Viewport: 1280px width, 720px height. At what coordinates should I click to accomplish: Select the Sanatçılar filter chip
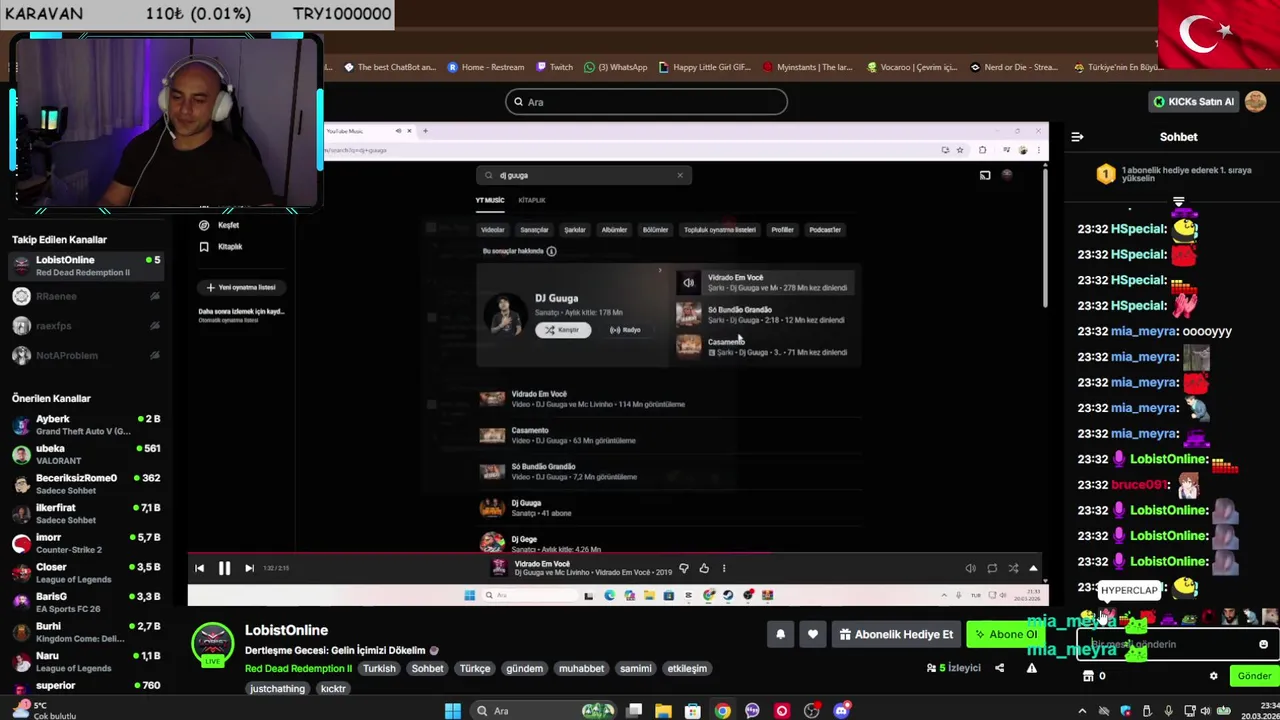click(x=534, y=230)
